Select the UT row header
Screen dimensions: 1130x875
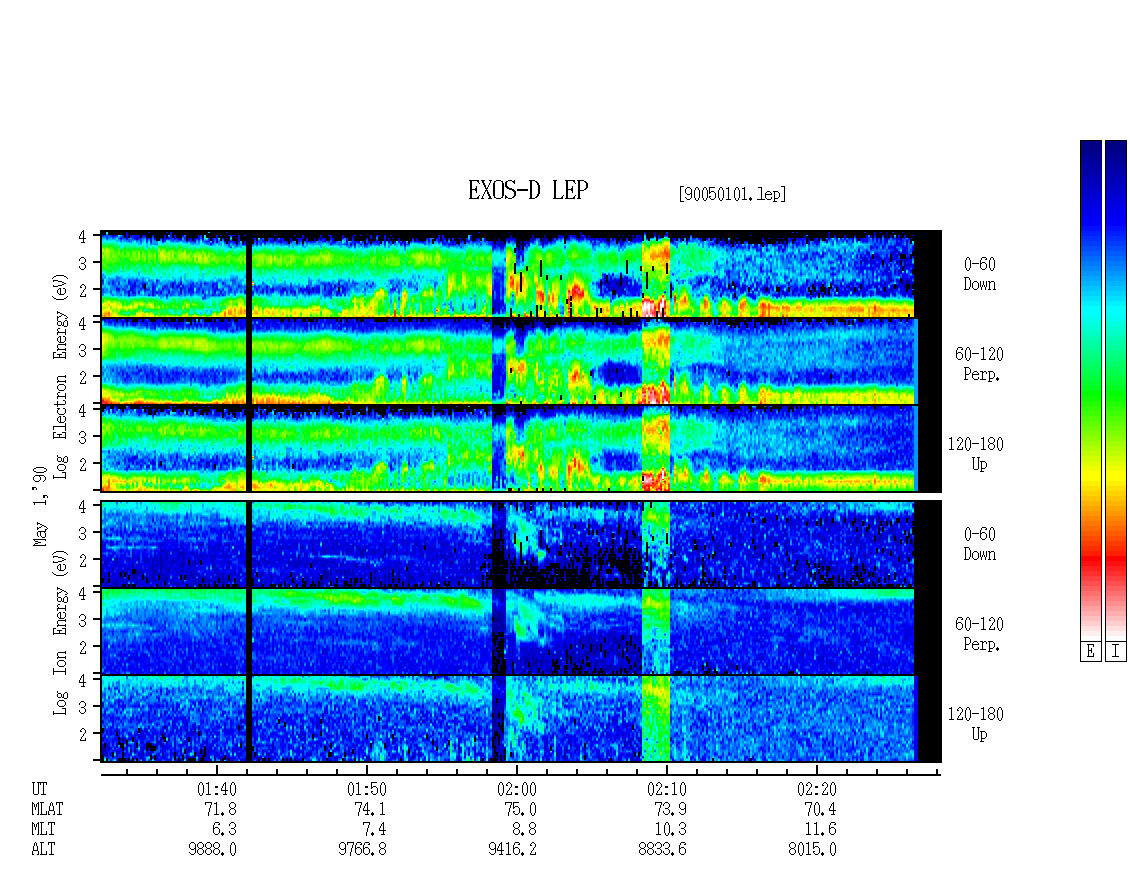tap(39, 789)
